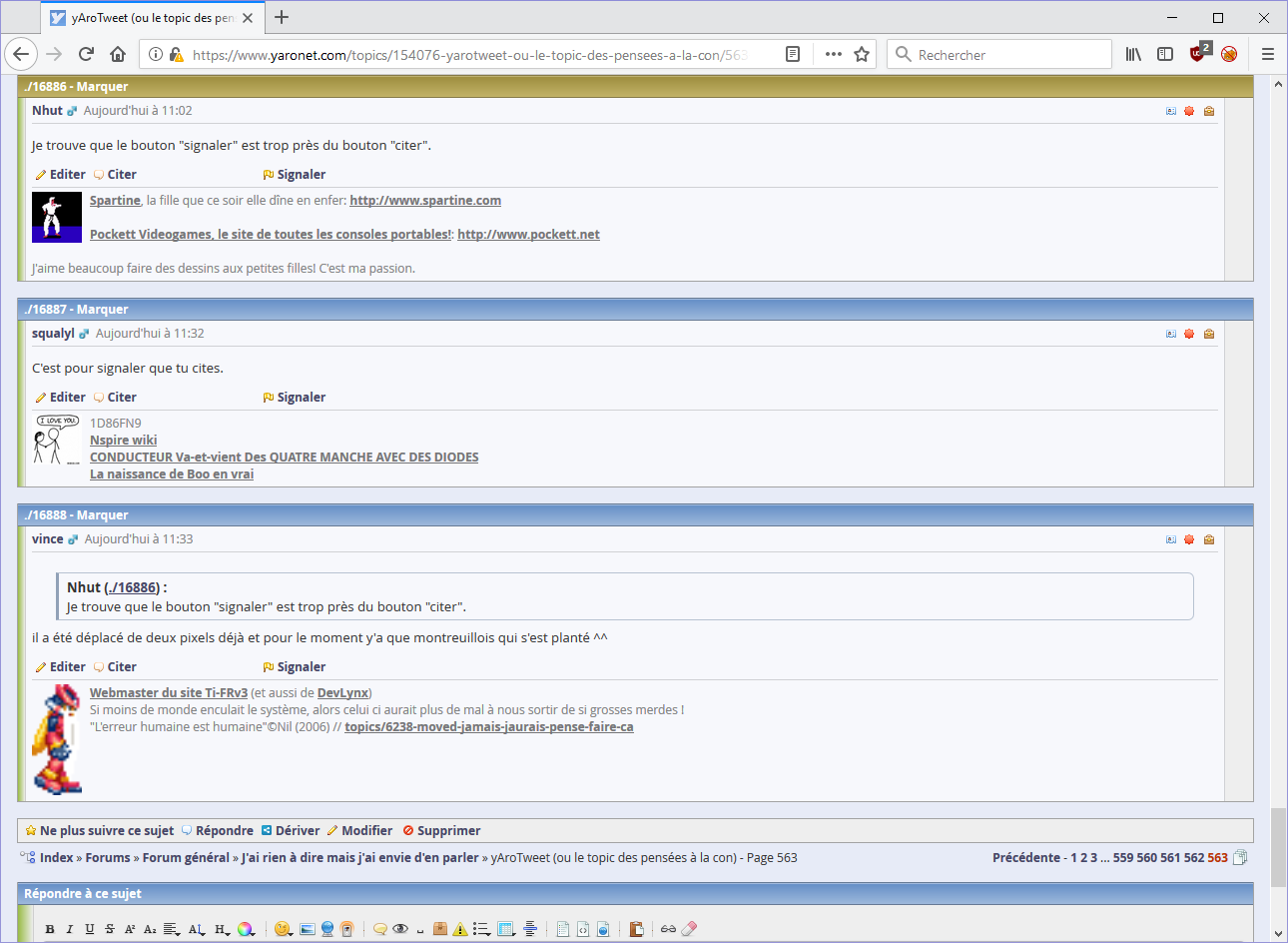This screenshot has height=943, width=1288.
Task: Insert a warning triangle block
Action: [460, 929]
